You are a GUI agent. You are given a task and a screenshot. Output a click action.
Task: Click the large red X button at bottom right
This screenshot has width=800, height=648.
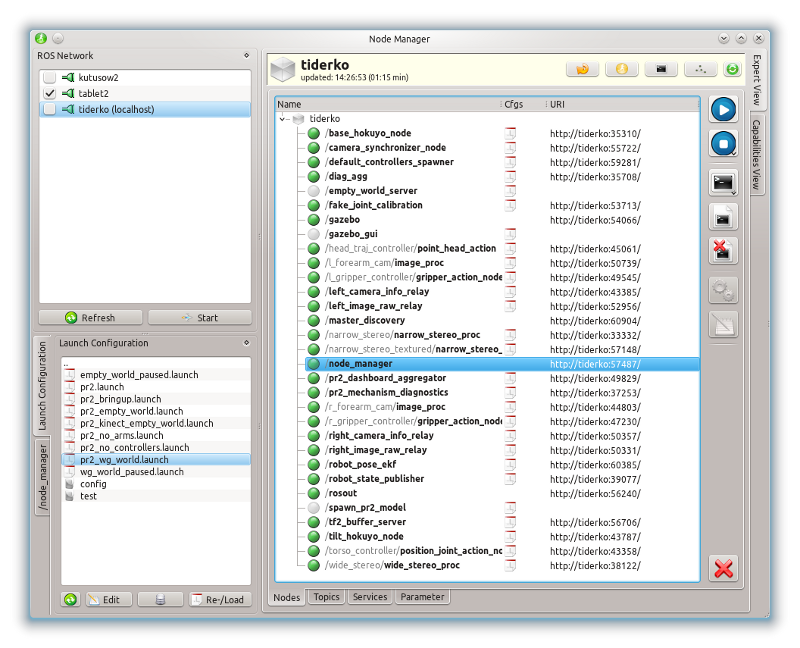[x=723, y=569]
